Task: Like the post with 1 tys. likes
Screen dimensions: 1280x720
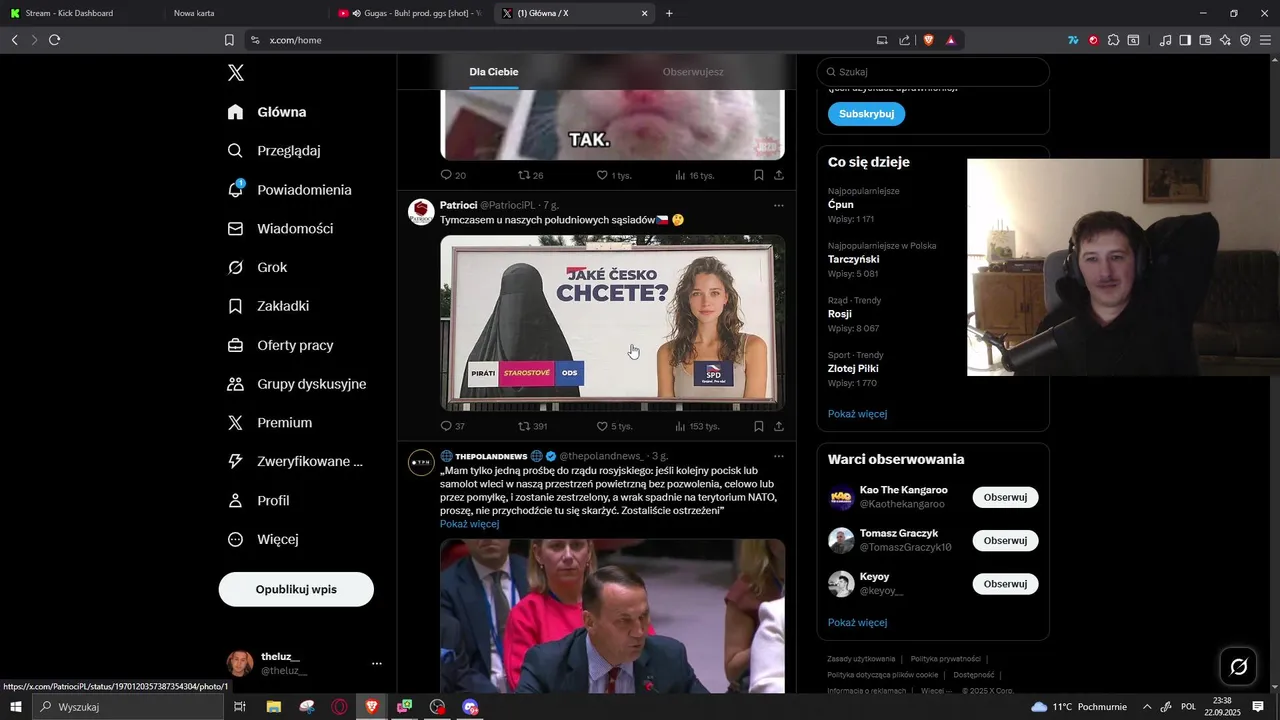Action: (x=614, y=175)
